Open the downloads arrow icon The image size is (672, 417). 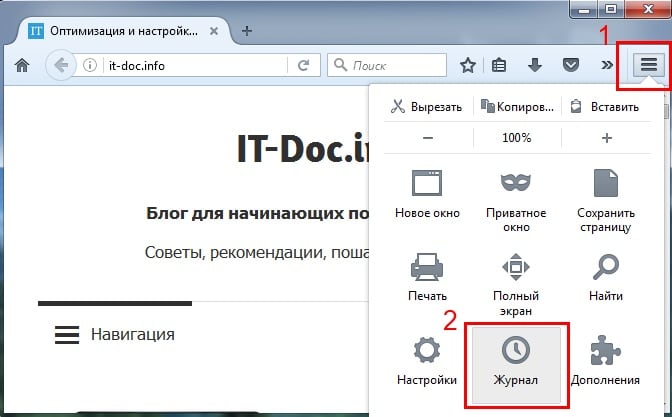(535, 66)
